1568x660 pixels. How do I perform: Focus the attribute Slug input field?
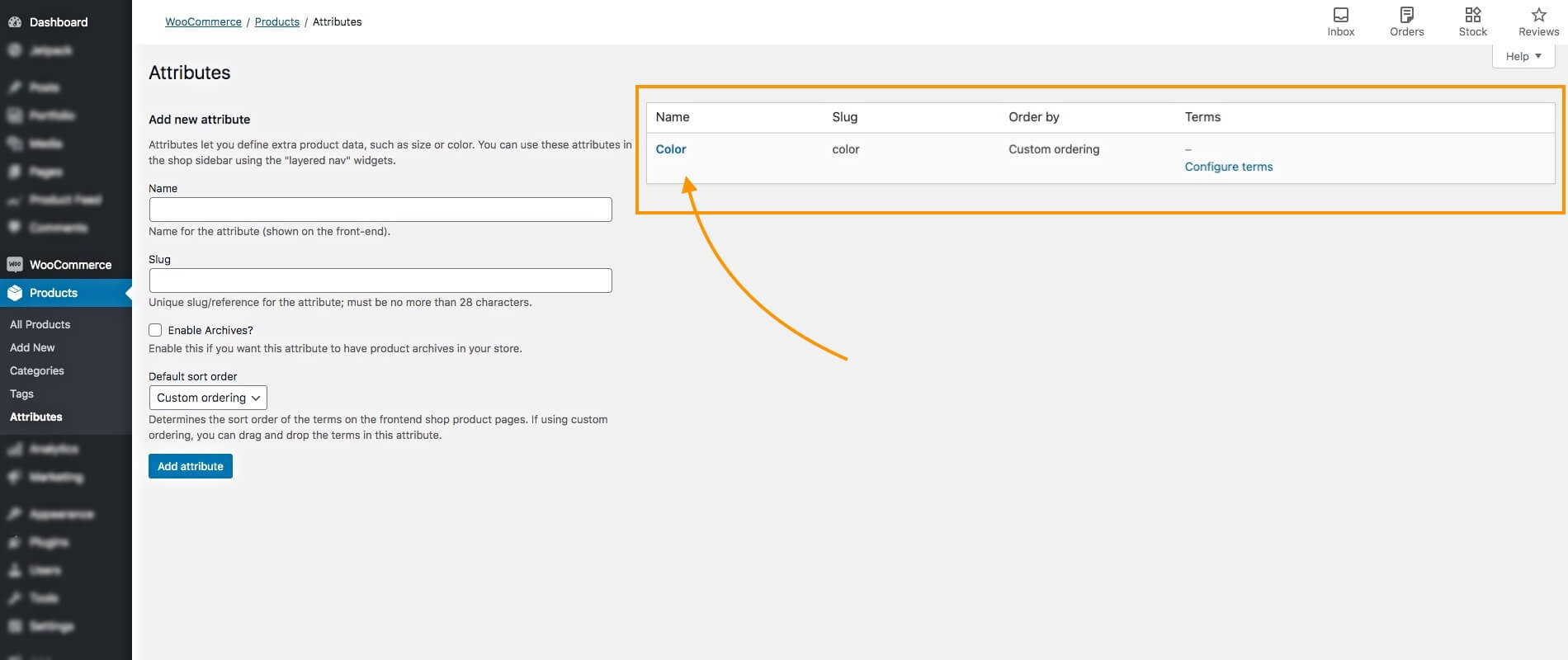point(380,280)
